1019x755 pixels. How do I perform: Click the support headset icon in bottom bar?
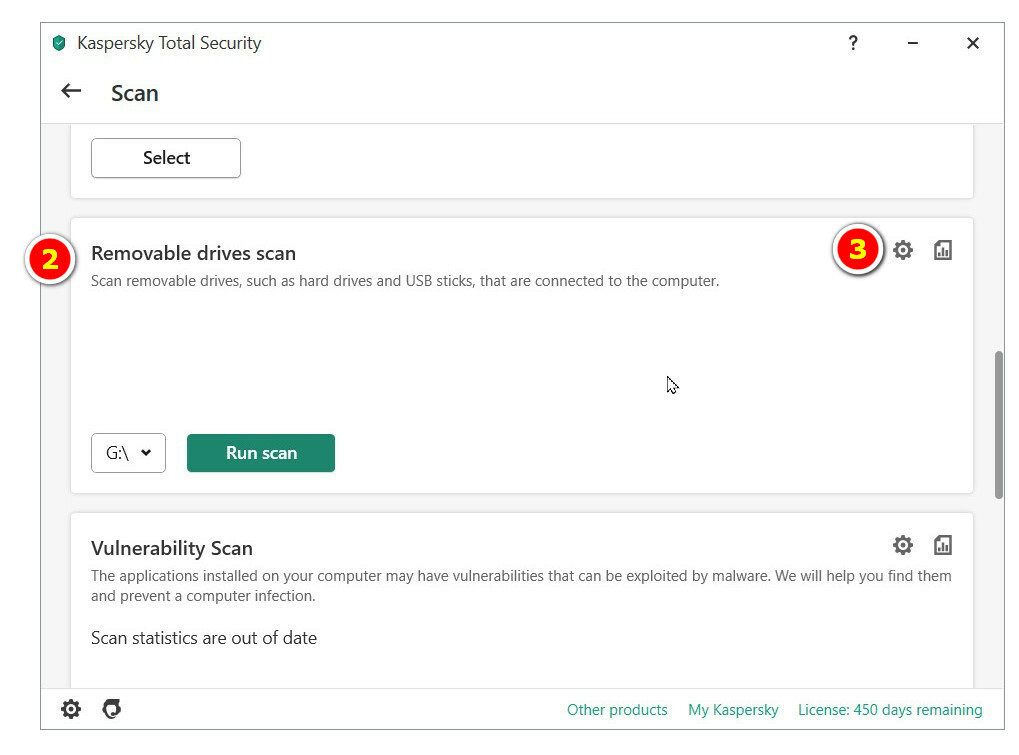point(112,709)
